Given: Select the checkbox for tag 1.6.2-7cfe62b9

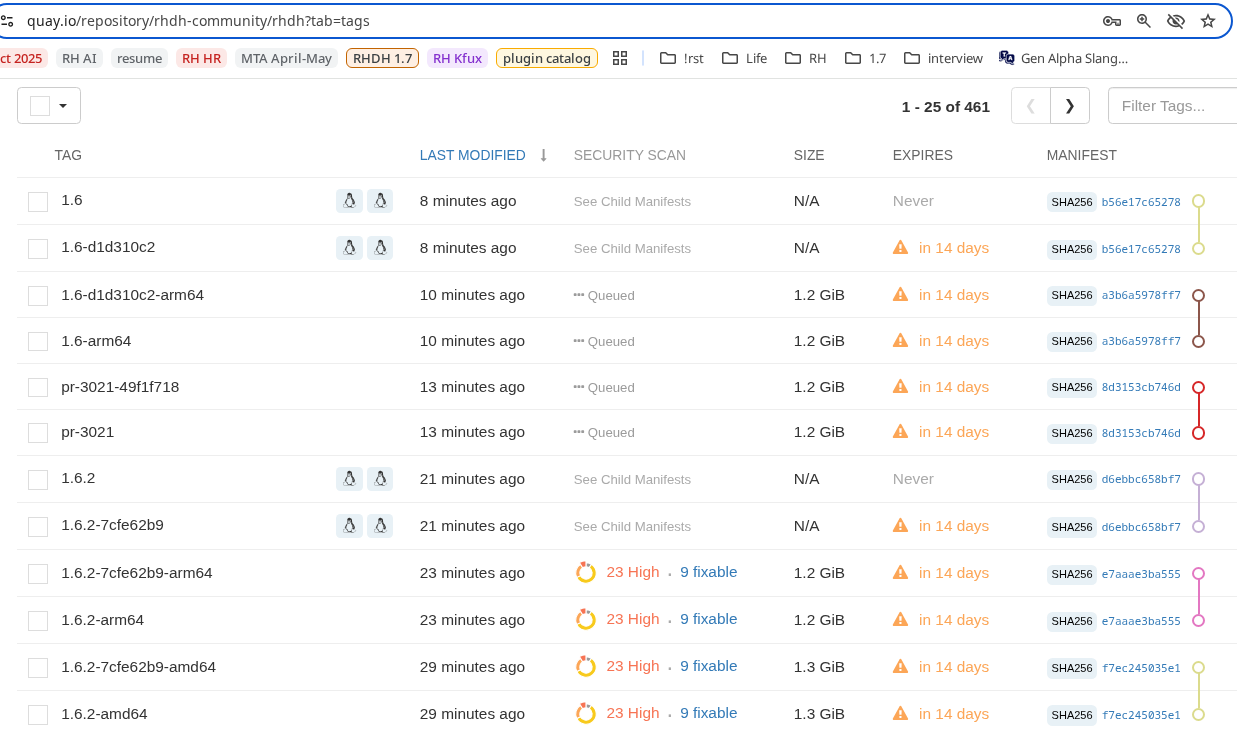Looking at the screenshot, I should [x=38, y=527].
